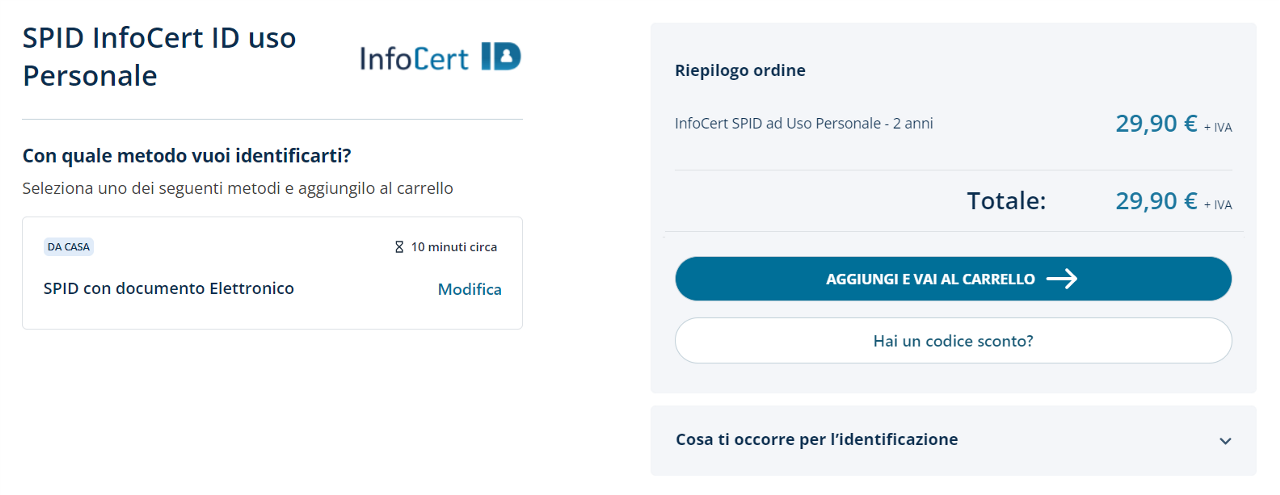Click the DA CASA badge

69,247
